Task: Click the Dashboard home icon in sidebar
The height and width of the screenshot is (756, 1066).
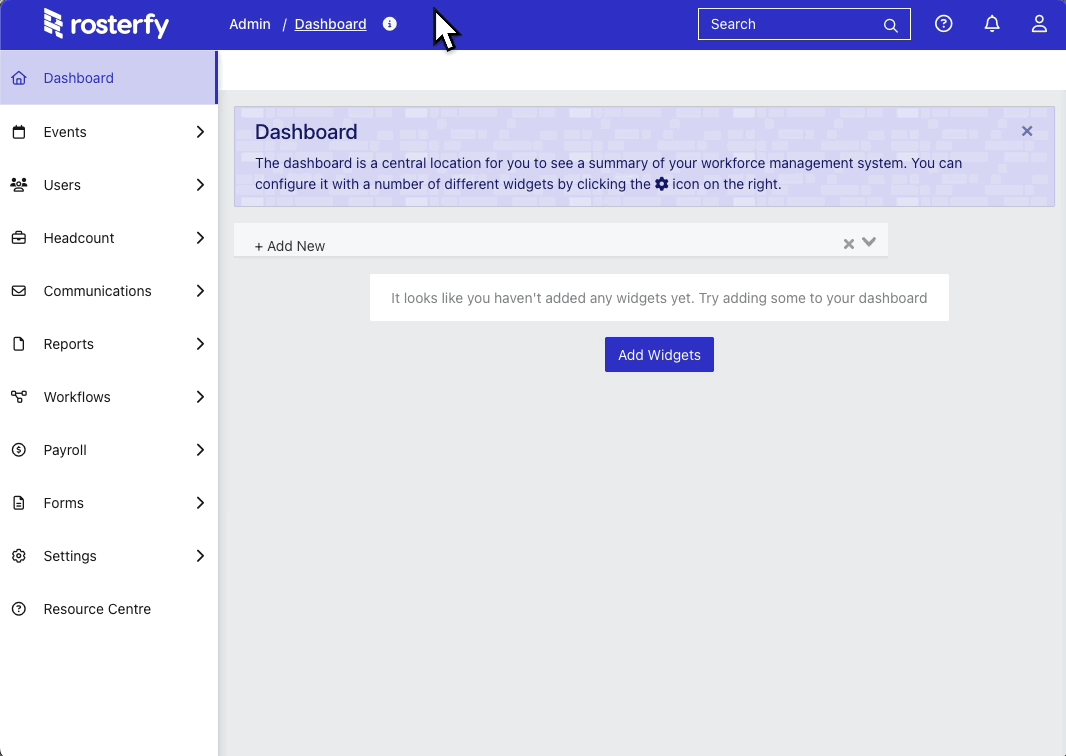Action: pyautogui.click(x=19, y=78)
